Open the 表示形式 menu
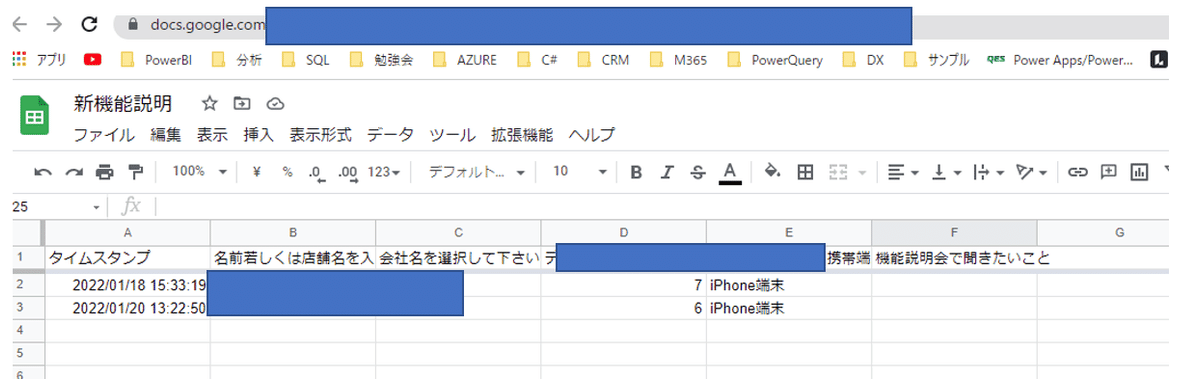The height and width of the screenshot is (379, 1200). click(321, 135)
